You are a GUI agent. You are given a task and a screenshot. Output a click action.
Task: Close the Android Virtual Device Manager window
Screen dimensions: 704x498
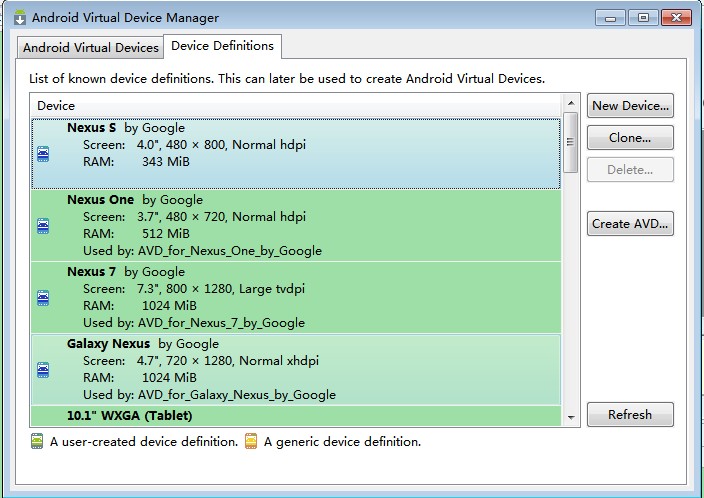[x=676, y=18]
